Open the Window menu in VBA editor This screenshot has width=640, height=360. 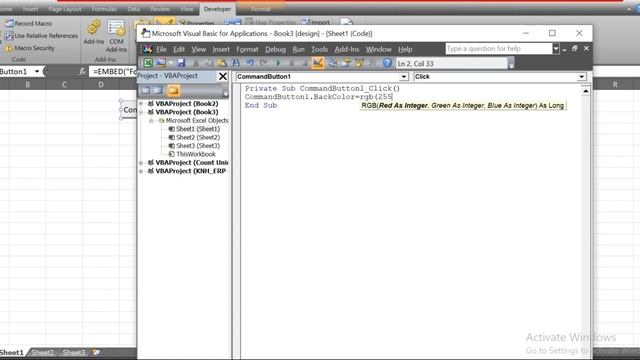pos(378,49)
